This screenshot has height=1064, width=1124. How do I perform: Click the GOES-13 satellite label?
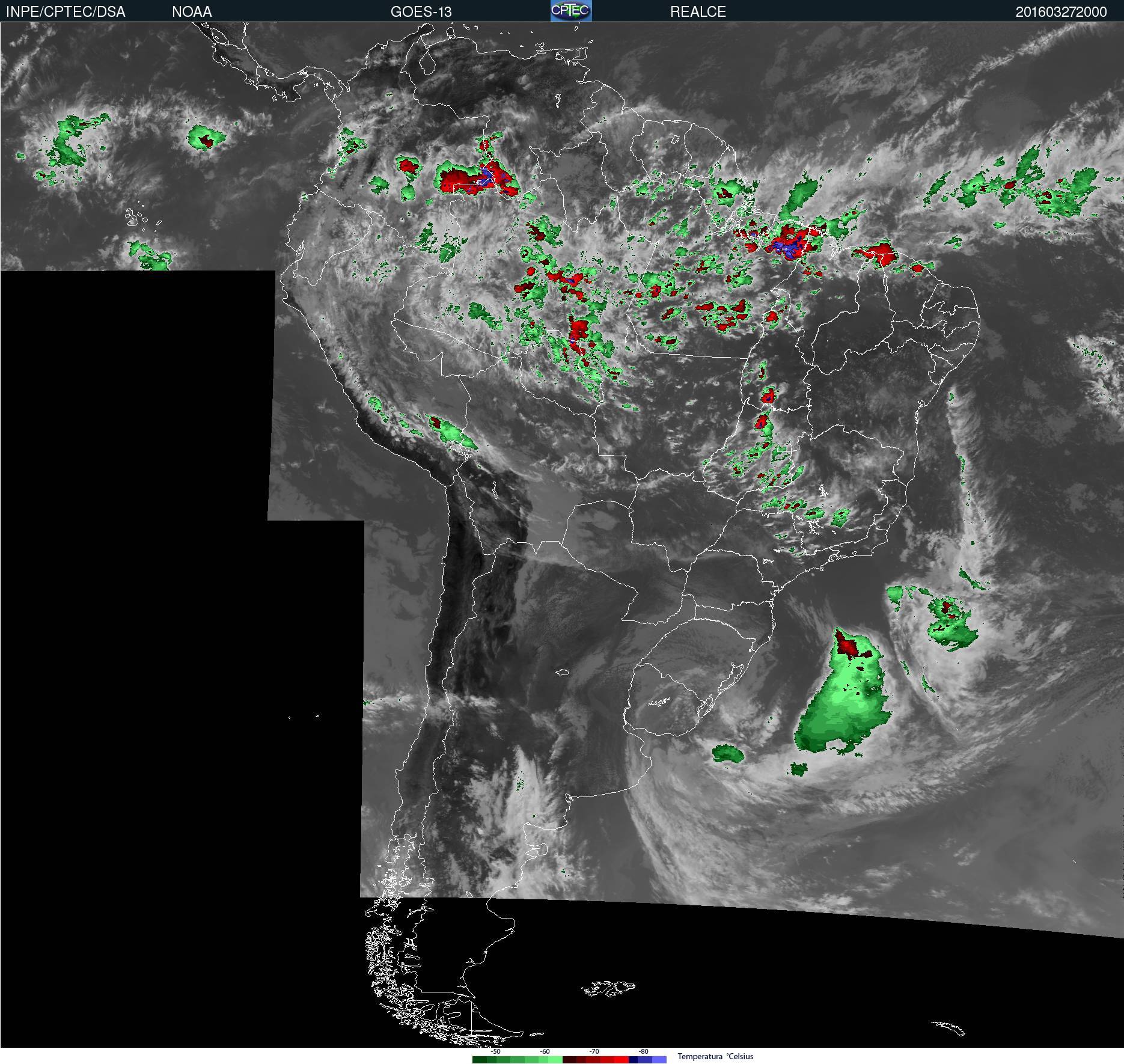(x=421, y=11)
